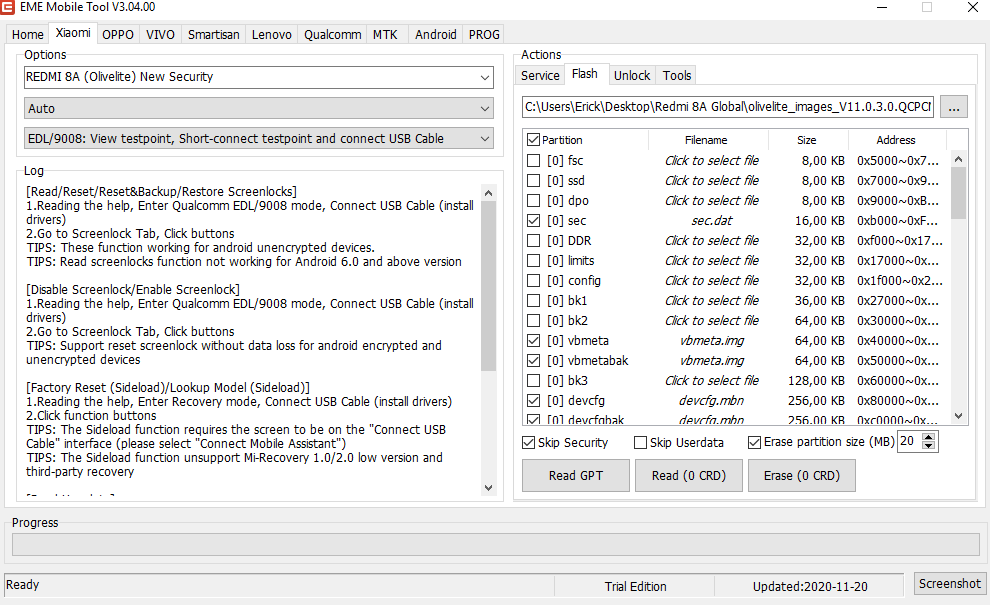Click the Screenshot button
The image size is (990, 605).
(x=949, y=584)
